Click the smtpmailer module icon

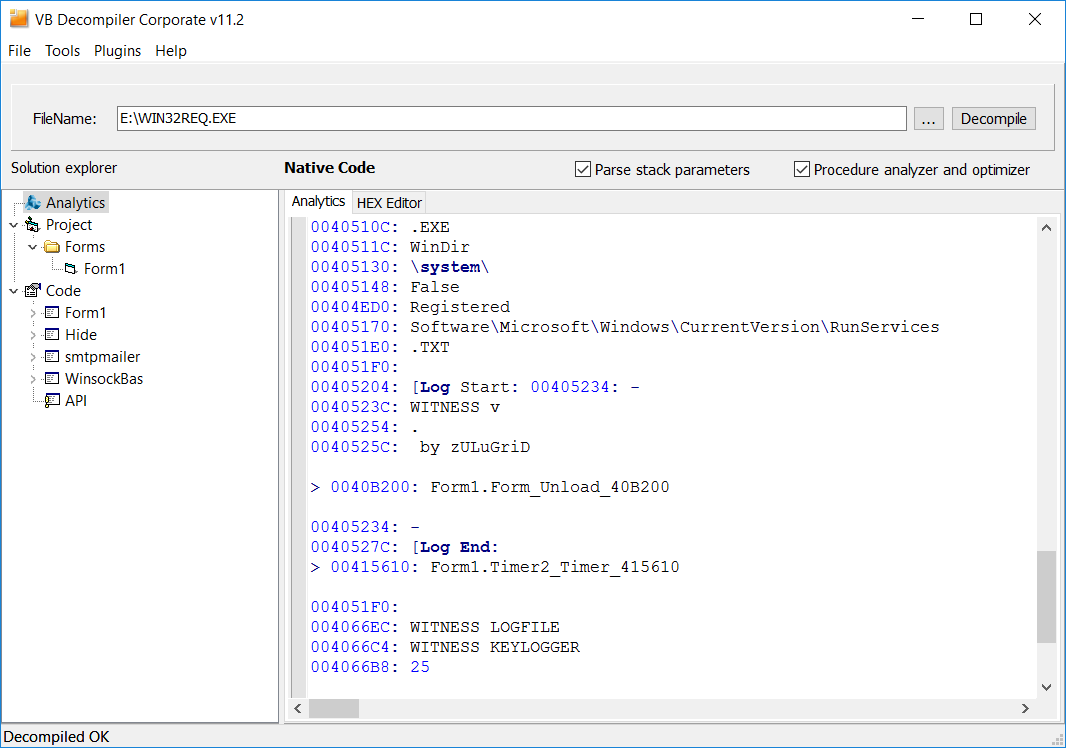52,356
